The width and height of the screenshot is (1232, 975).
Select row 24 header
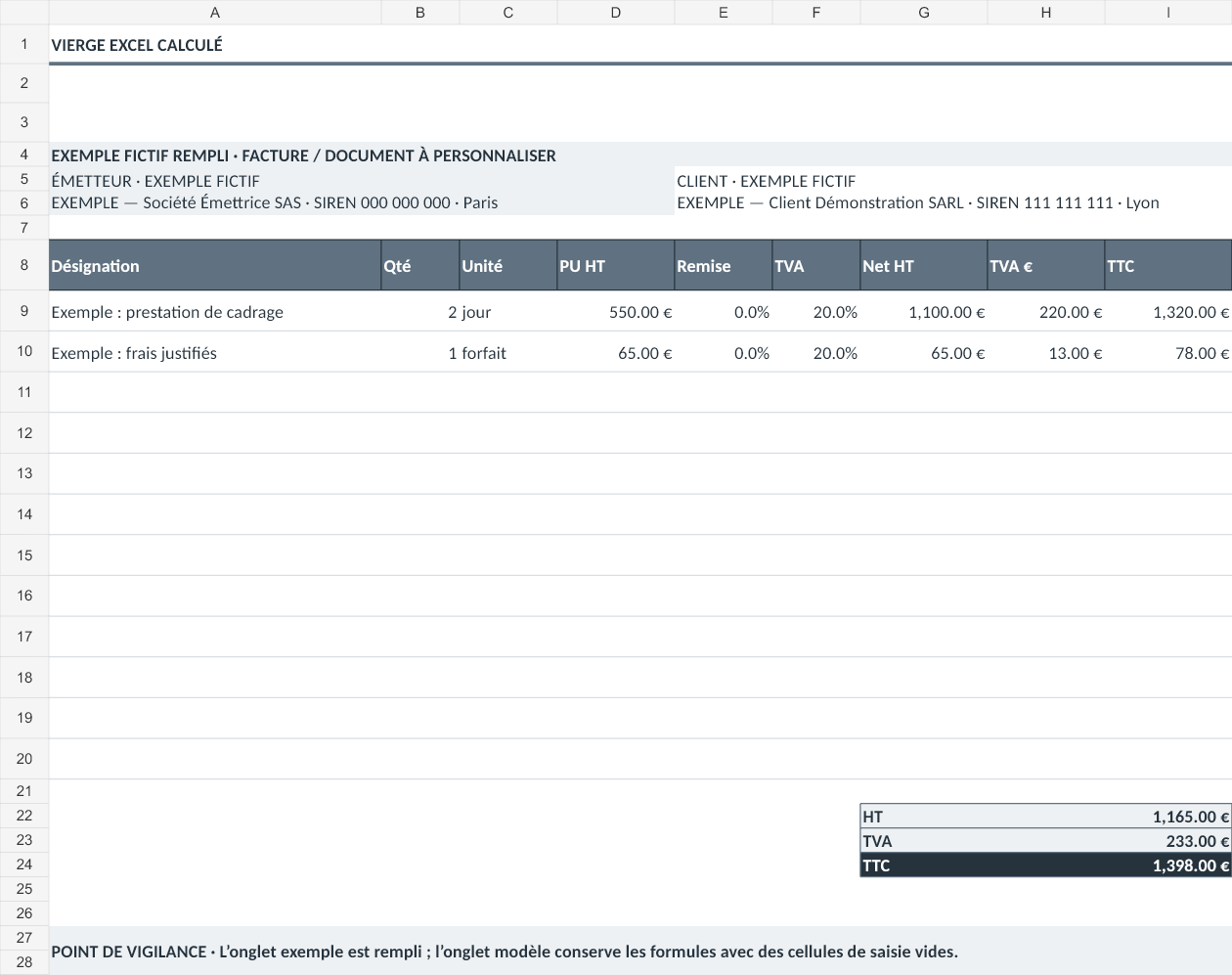tap(24, 864)
